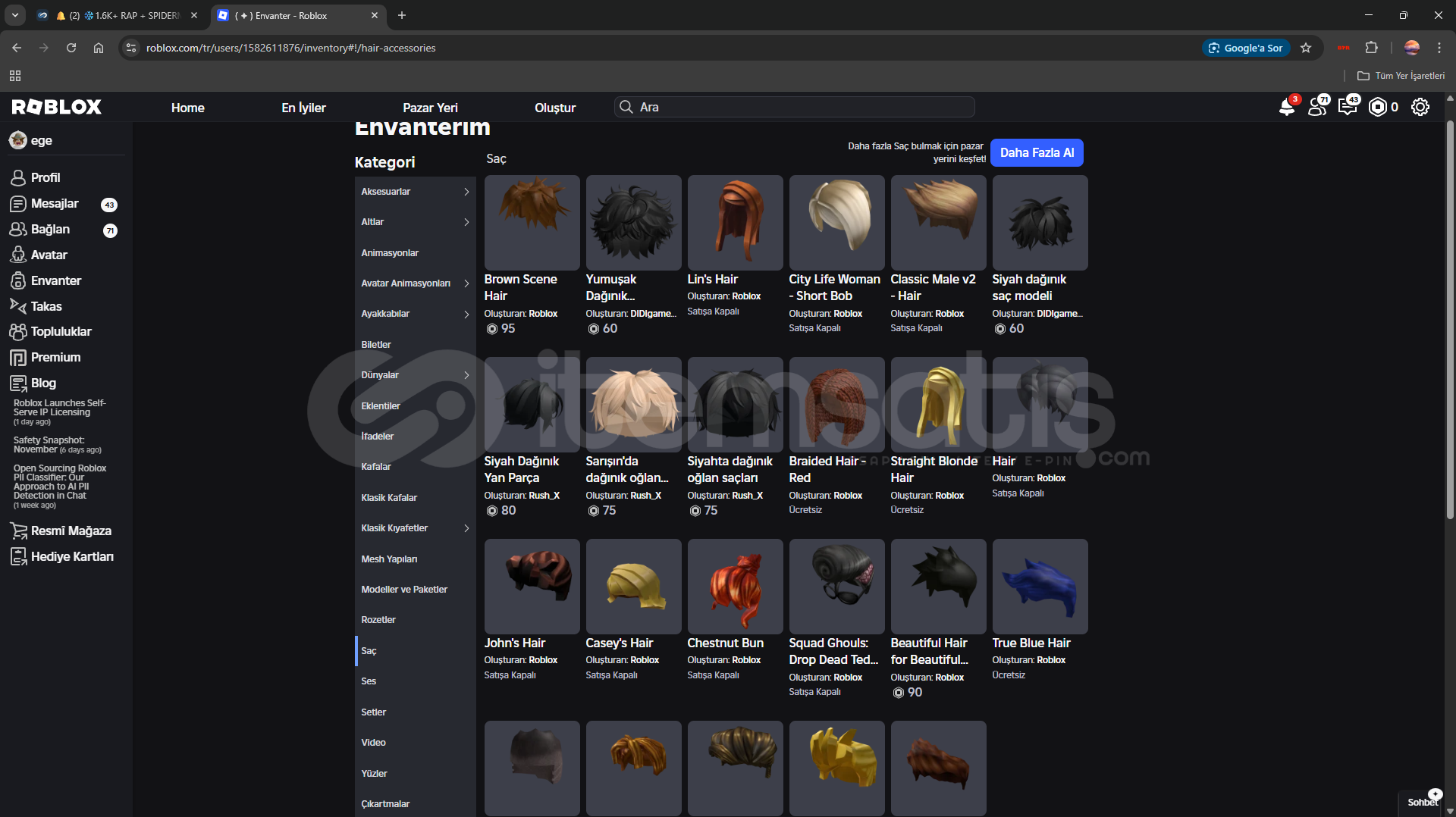Select the Pazar Yeri navigation item
This screenshot has width=1456, height=817.
[430, 108]
